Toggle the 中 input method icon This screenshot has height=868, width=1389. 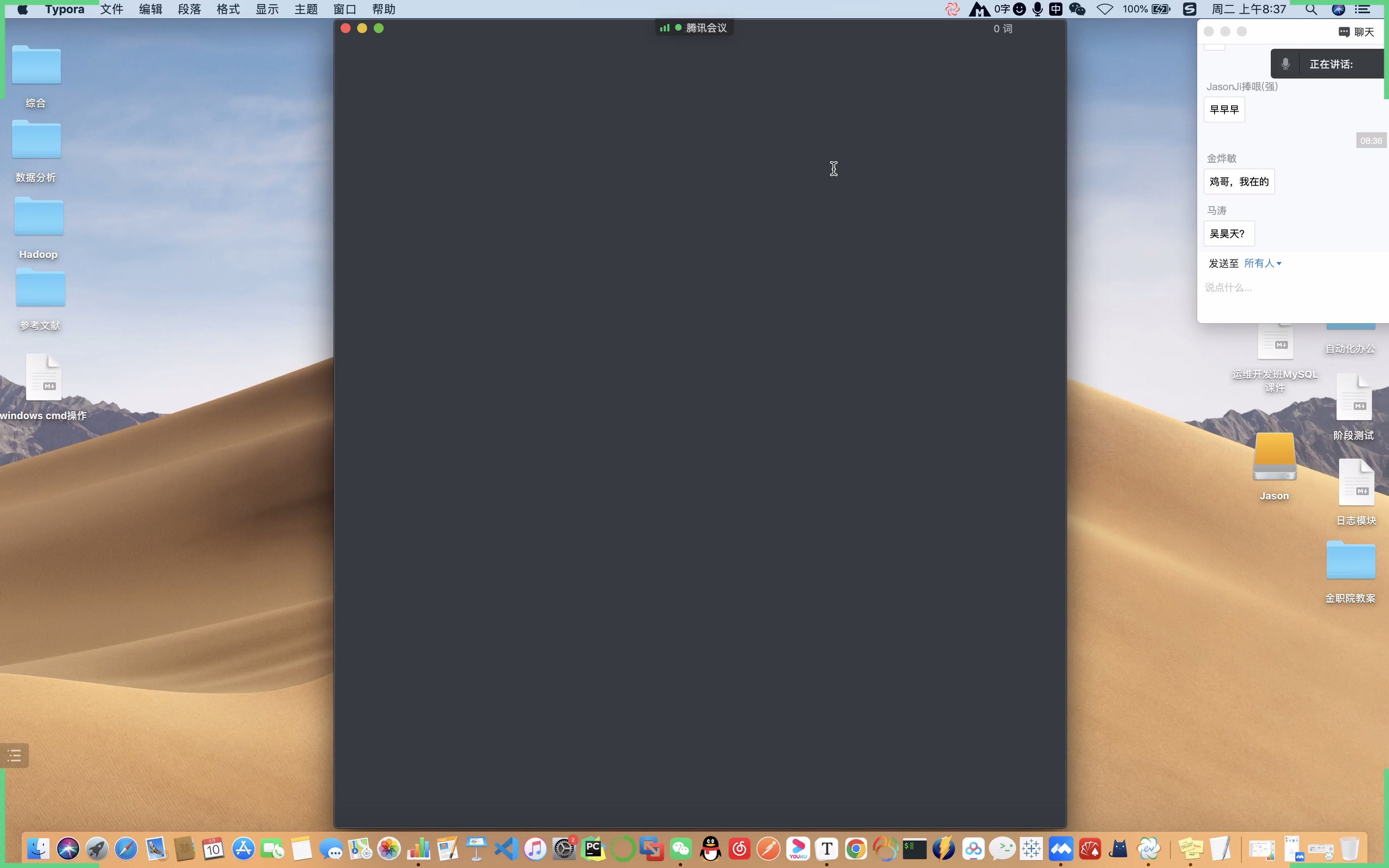point(1055,9)
